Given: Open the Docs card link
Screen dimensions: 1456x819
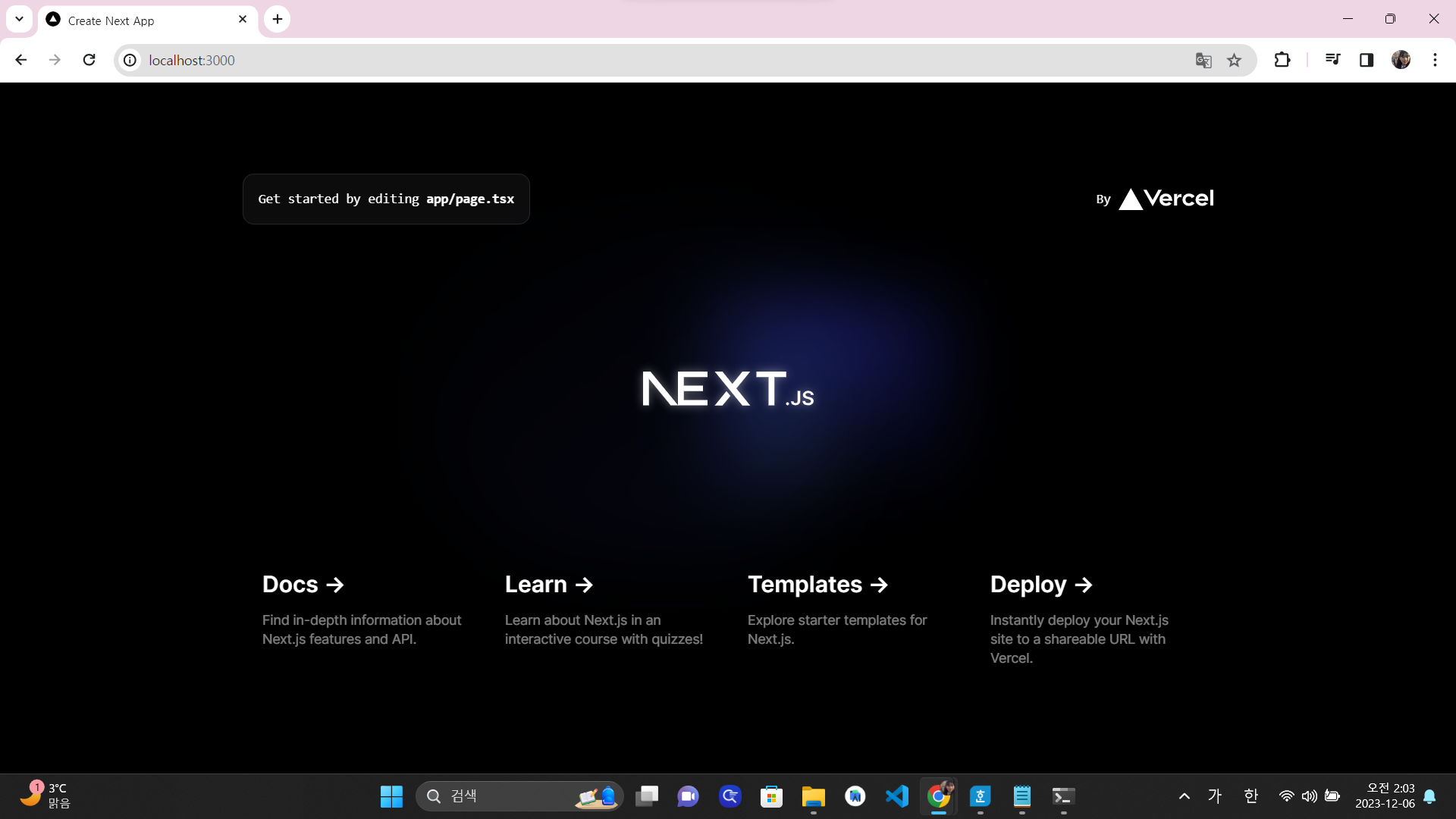Looking at the screenshot, I should coord(364,610).
